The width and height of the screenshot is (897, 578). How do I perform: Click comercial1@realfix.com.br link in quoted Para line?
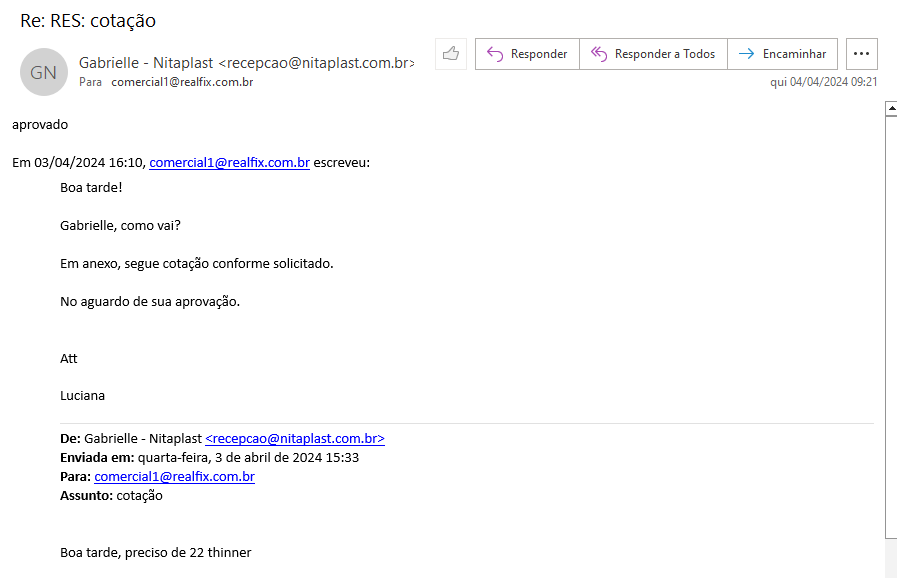pyautogui.click(x=174, y=476)
